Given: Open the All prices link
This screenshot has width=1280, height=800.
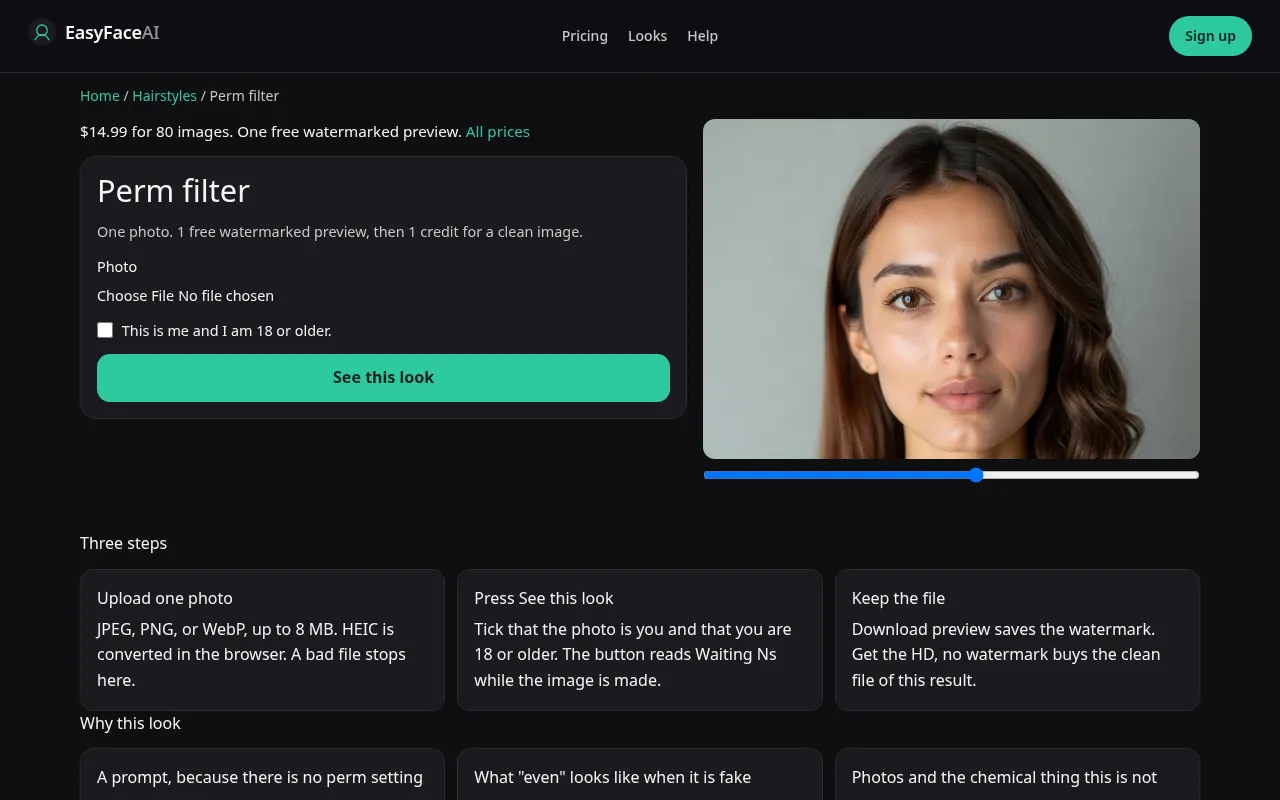Looking at the screenshot, I should click(498, 132).
